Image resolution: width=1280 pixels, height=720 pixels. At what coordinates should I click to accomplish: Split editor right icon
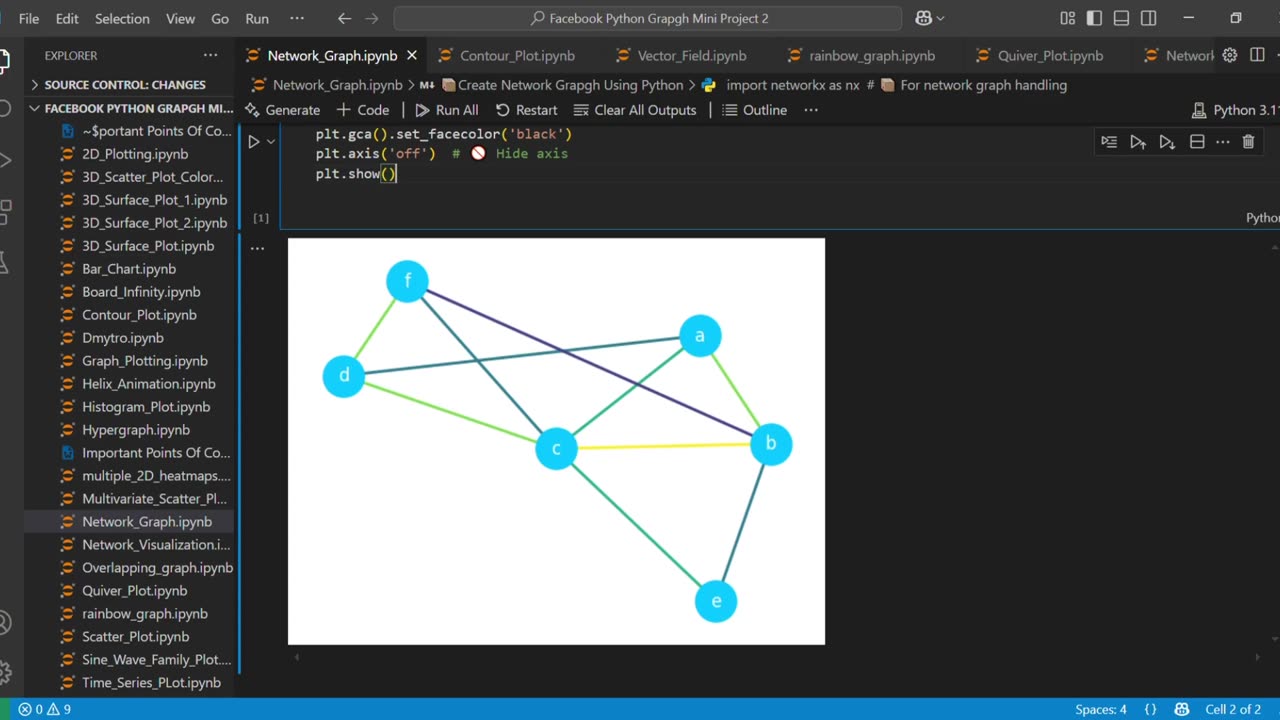(1257, 55)
